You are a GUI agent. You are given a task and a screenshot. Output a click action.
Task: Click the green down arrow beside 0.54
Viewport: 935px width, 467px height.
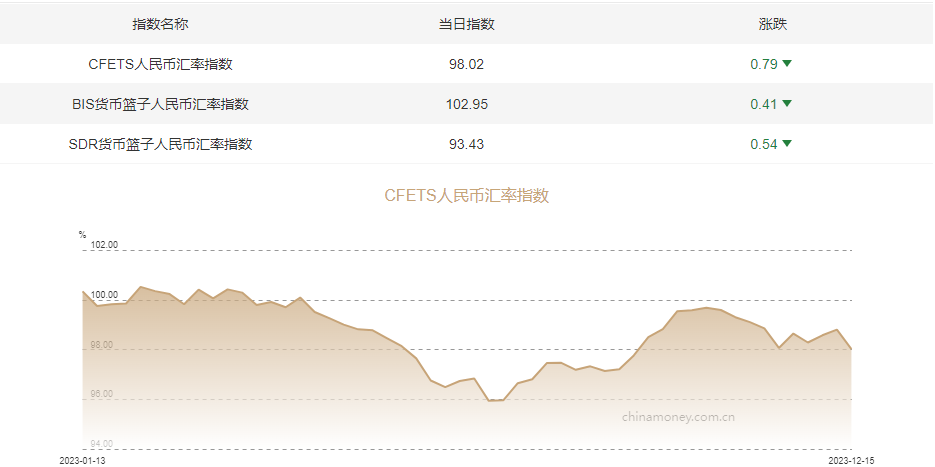[787, 144]
